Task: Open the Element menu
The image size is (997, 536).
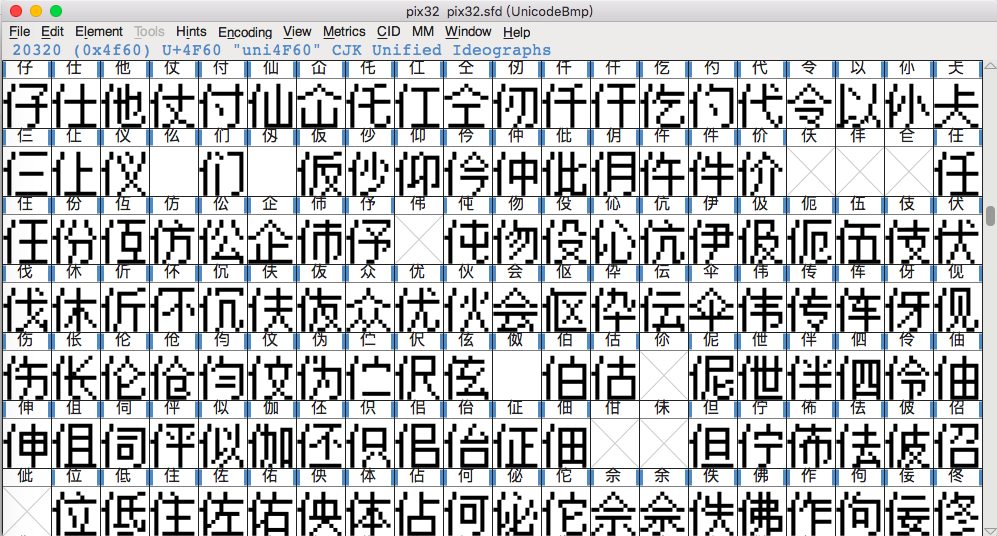Action: coord(99,32)
